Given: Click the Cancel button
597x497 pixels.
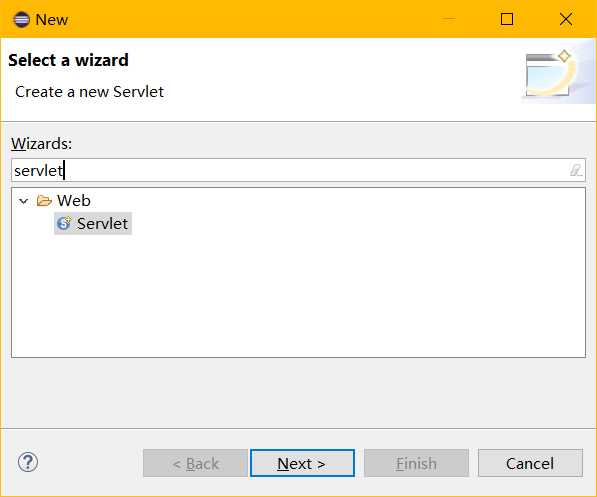Looking at the screenshot, I should click(x=530, y=463).
